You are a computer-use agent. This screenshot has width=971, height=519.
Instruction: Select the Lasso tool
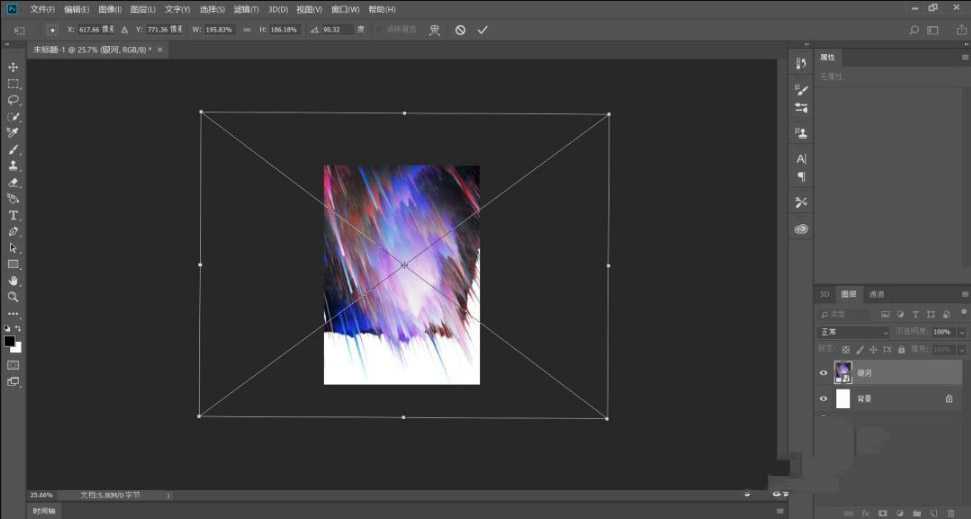tap(13, 100)
